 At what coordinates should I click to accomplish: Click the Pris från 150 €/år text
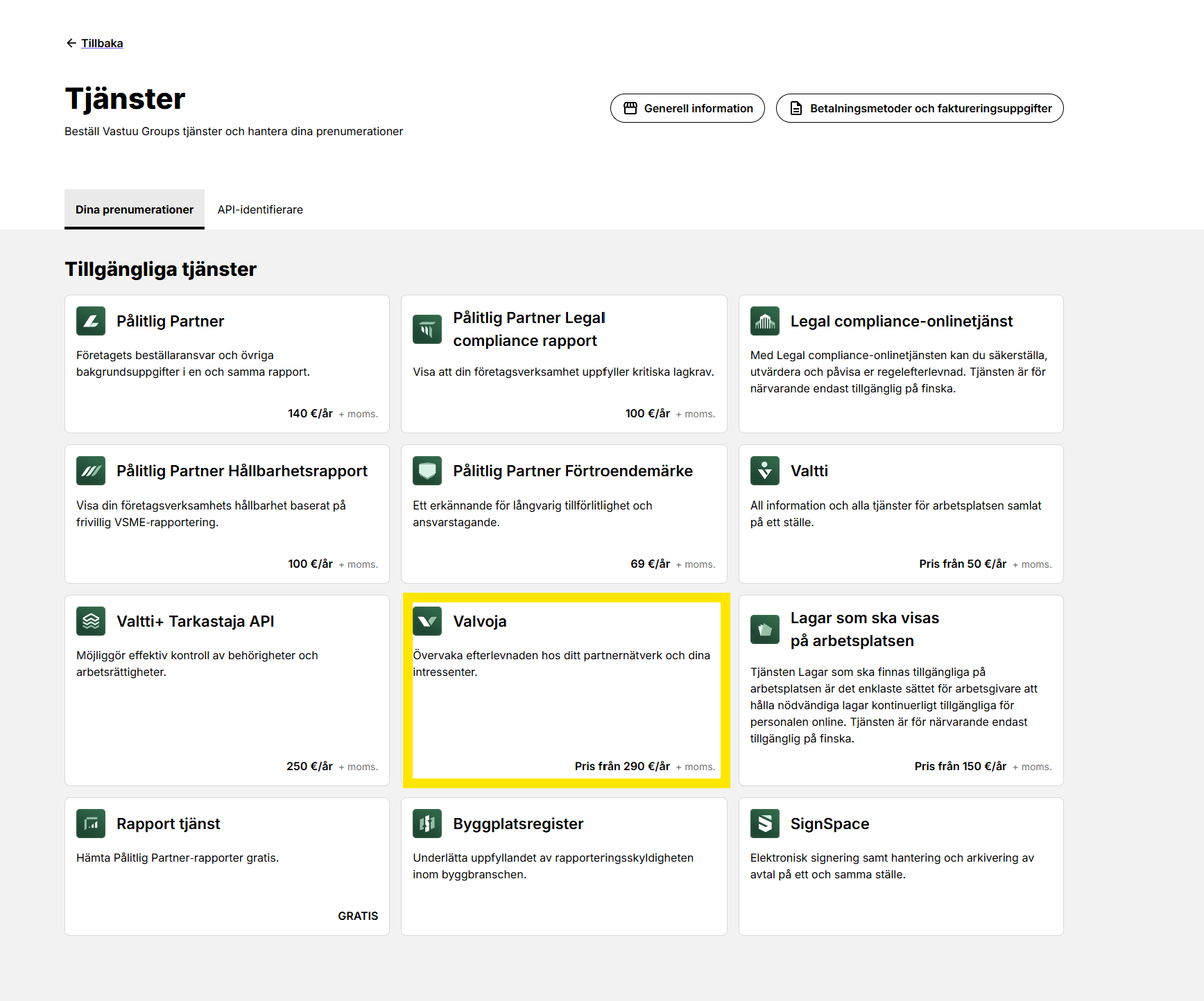(x=961, y=766)
